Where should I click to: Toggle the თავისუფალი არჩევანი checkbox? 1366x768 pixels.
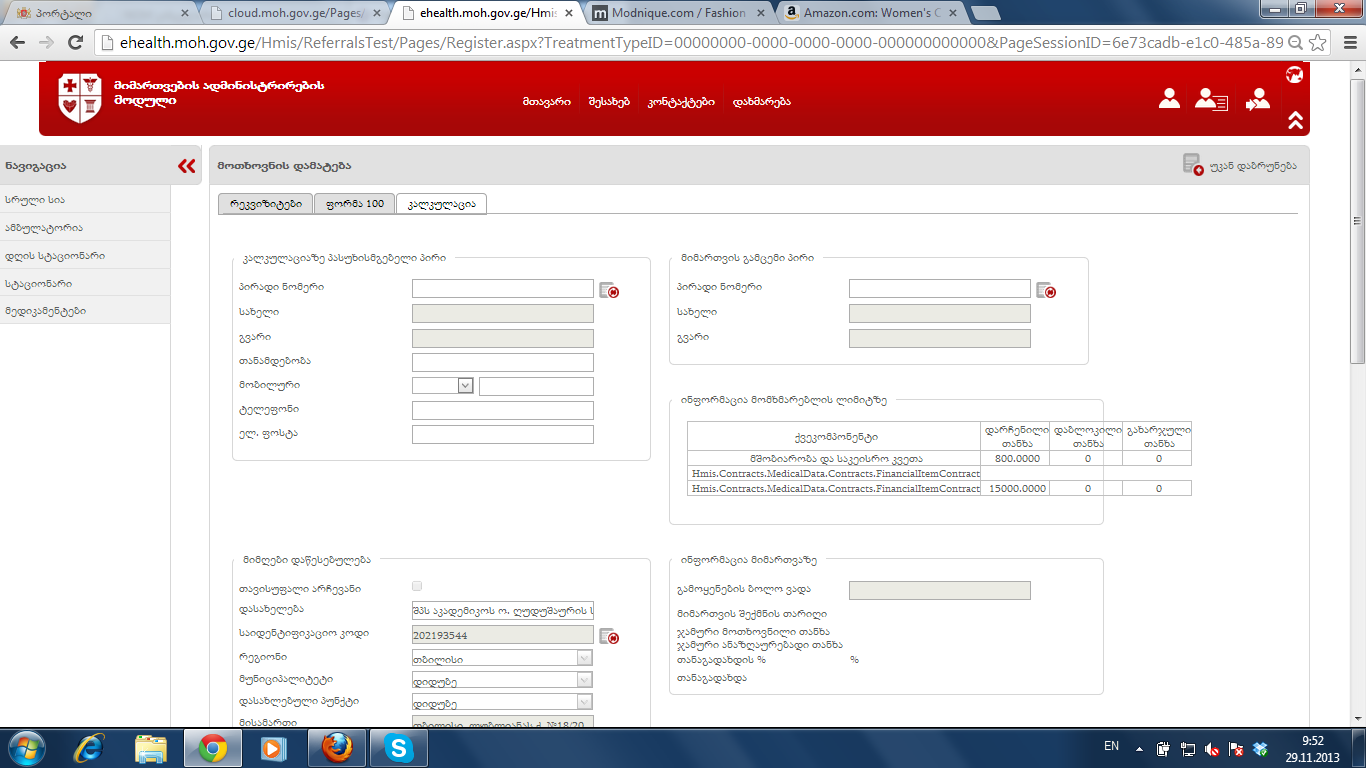tap(417, 586)
